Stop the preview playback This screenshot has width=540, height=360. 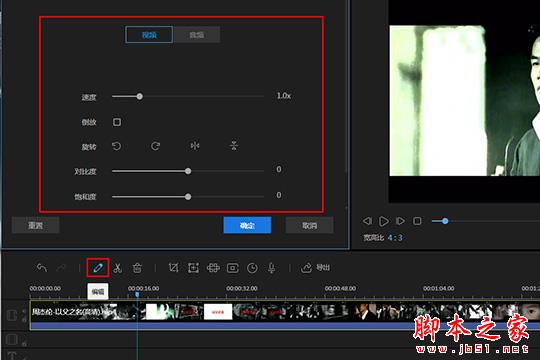pyautogui.click(x=417, y=221)
